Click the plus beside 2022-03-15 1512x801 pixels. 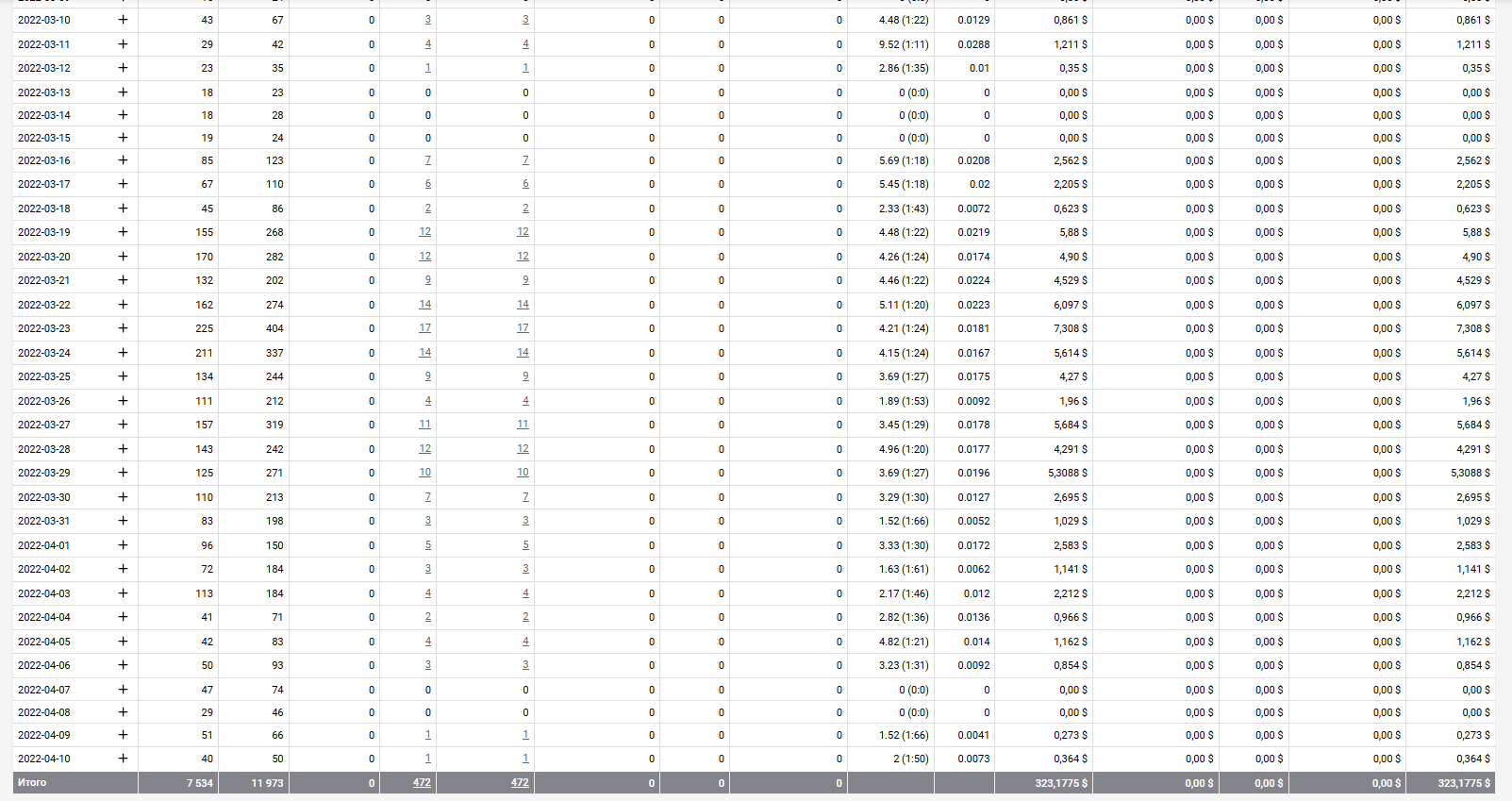pyautogui.click(x=123, y=138)
